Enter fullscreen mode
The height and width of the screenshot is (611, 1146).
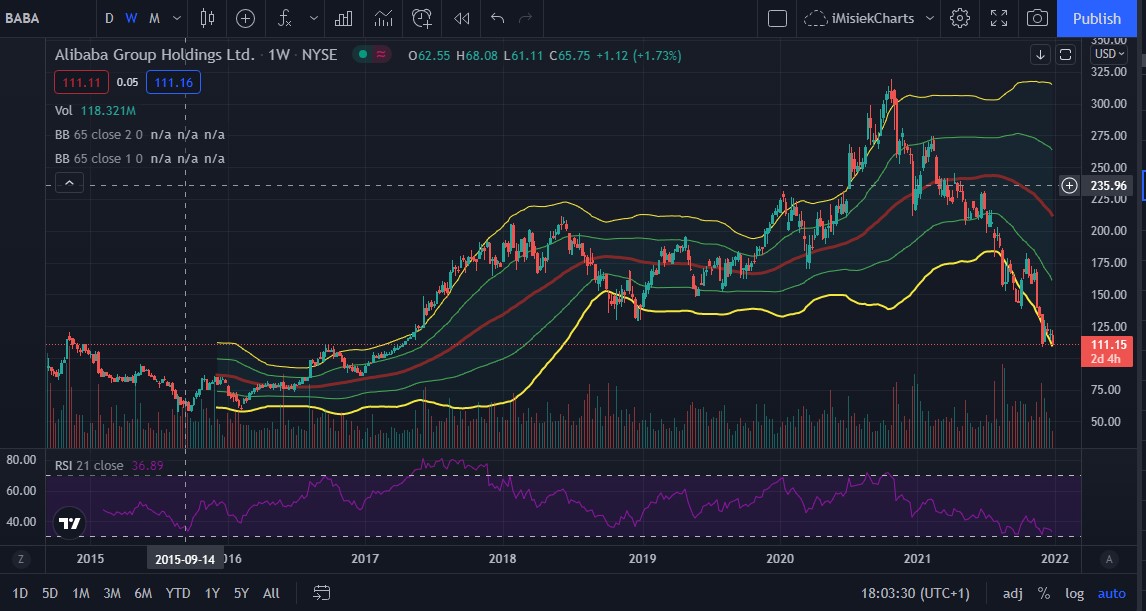[x=998, y=18]
